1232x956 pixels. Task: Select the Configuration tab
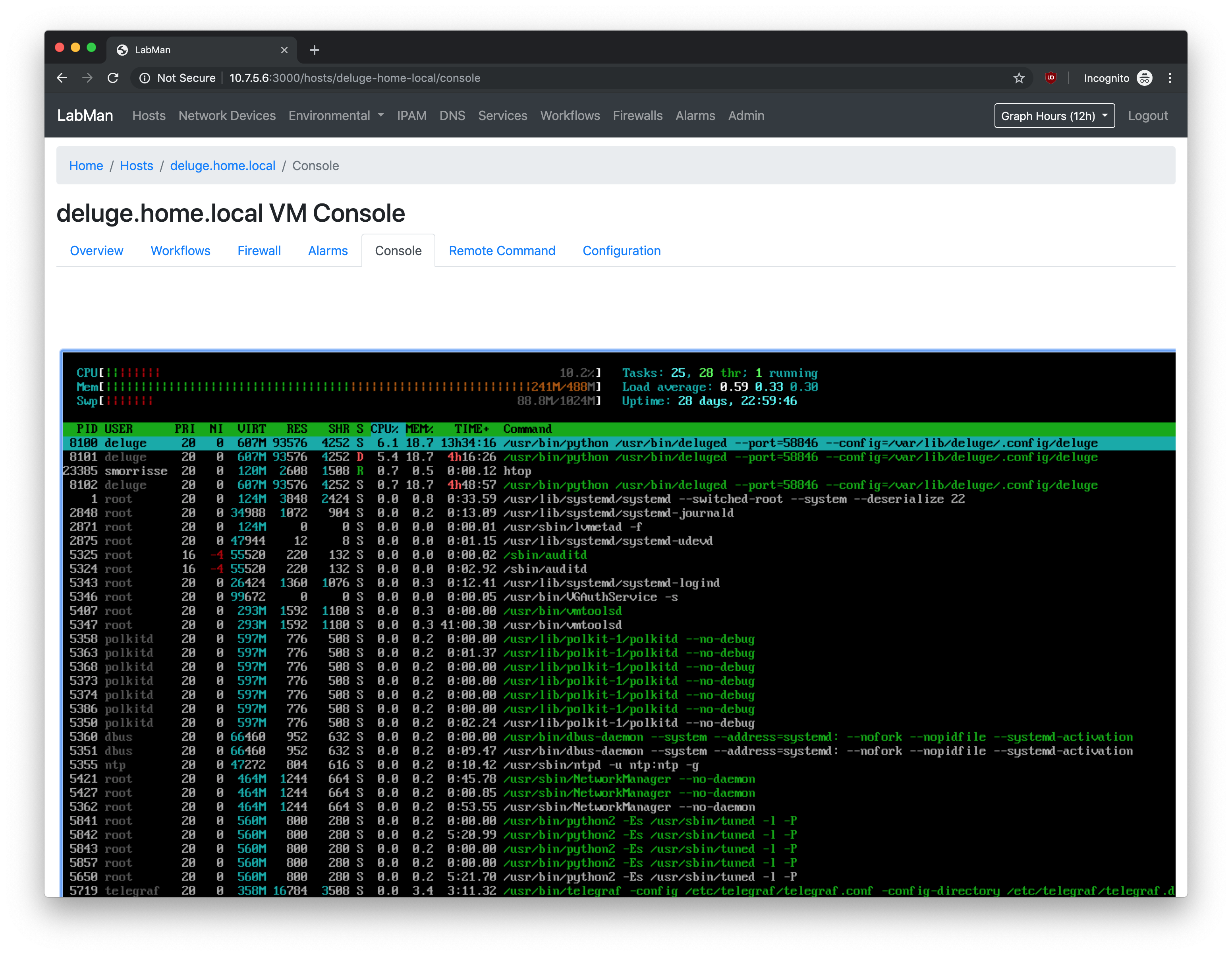621,251
